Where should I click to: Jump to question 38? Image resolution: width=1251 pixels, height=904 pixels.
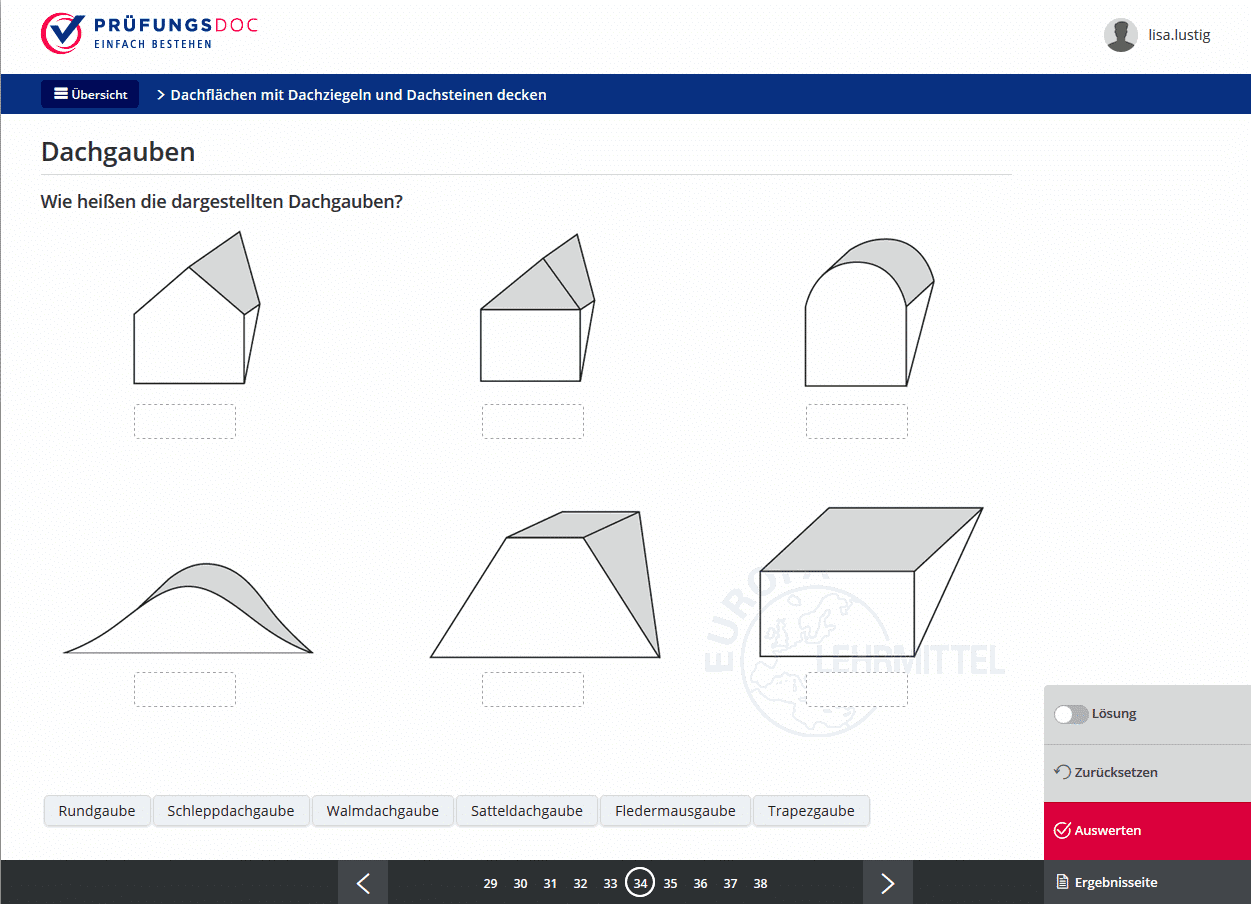click(760, 883)
